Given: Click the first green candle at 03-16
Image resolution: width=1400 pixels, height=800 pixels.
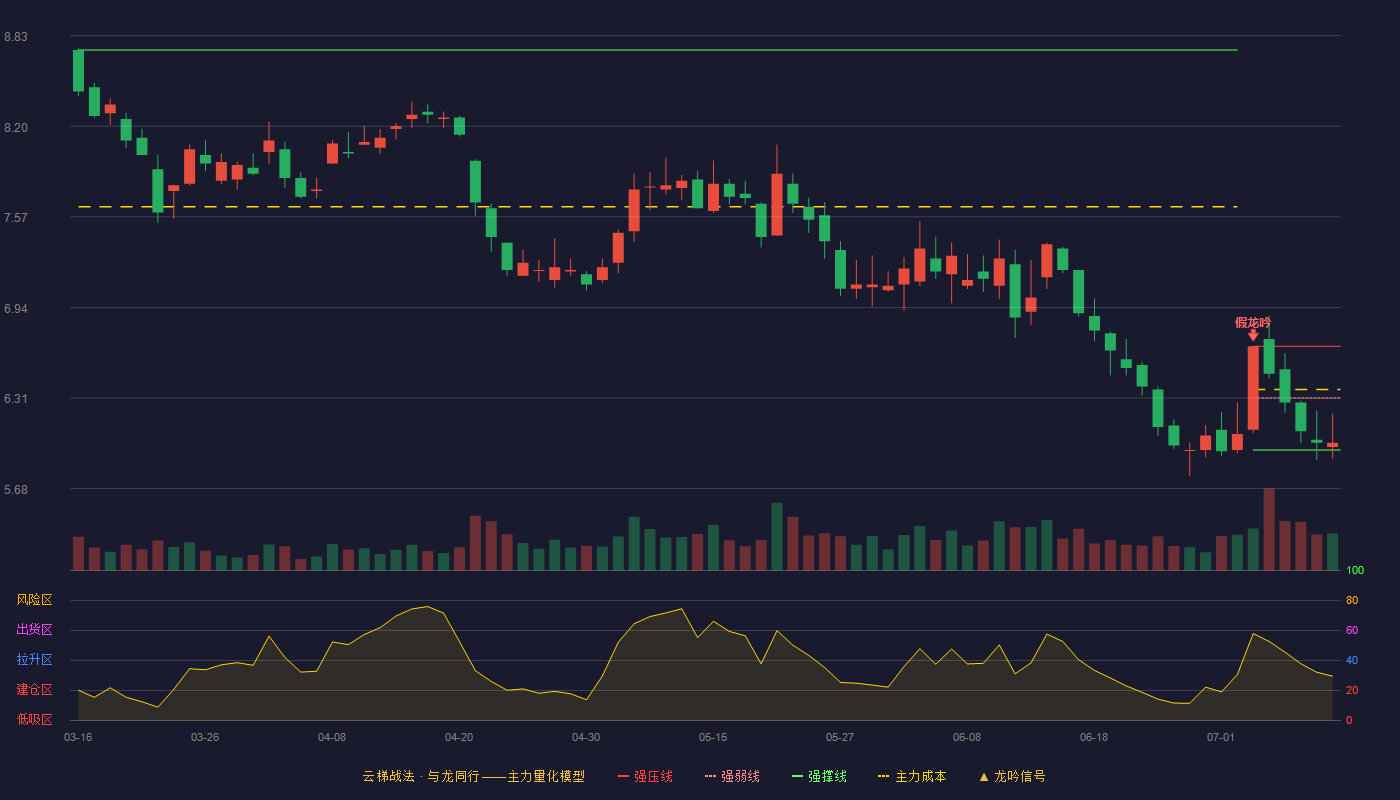Looking at the screenshot, I should (78, 71).
